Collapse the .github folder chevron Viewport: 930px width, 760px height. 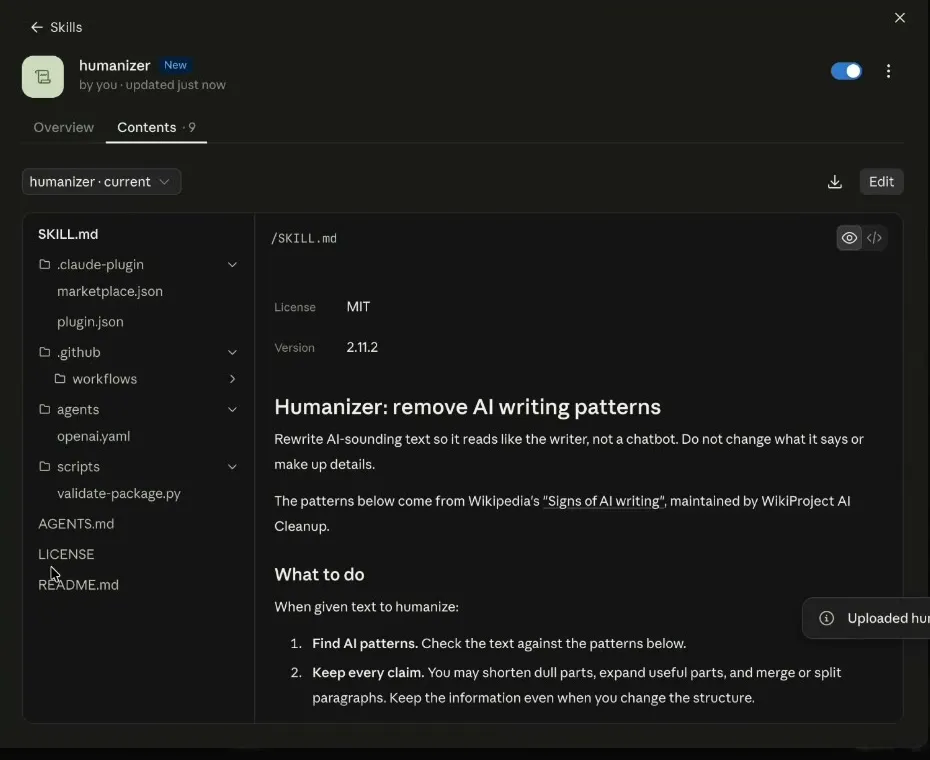tap(232, 352)
